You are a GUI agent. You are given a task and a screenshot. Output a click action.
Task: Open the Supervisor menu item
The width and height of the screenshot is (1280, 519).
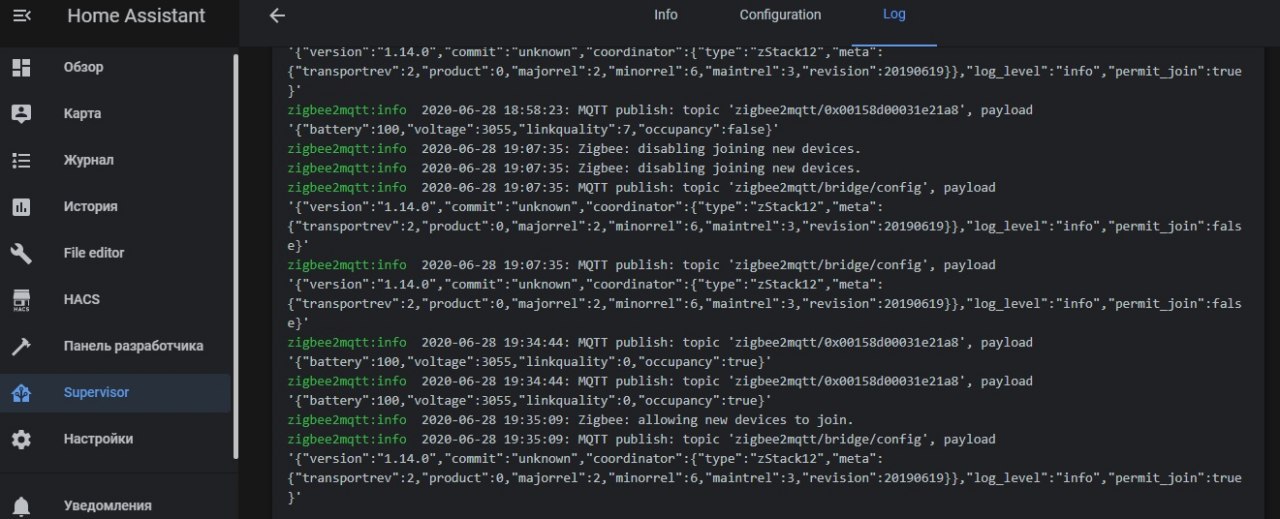115,392
